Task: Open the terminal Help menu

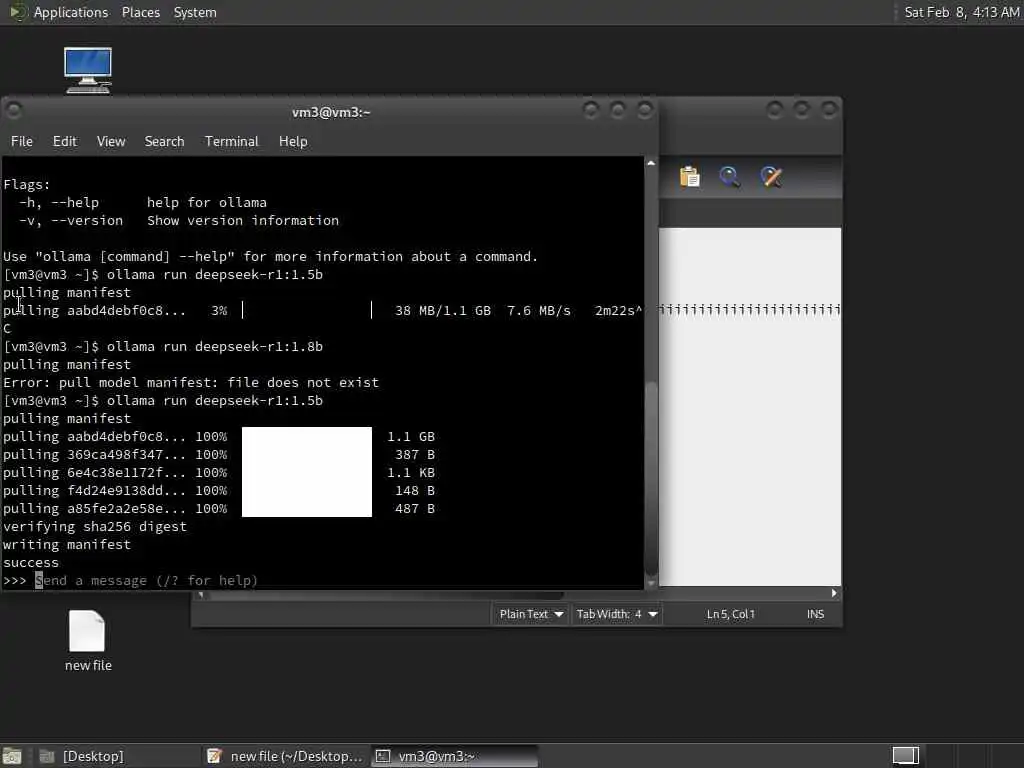Action: click(293, 141)
